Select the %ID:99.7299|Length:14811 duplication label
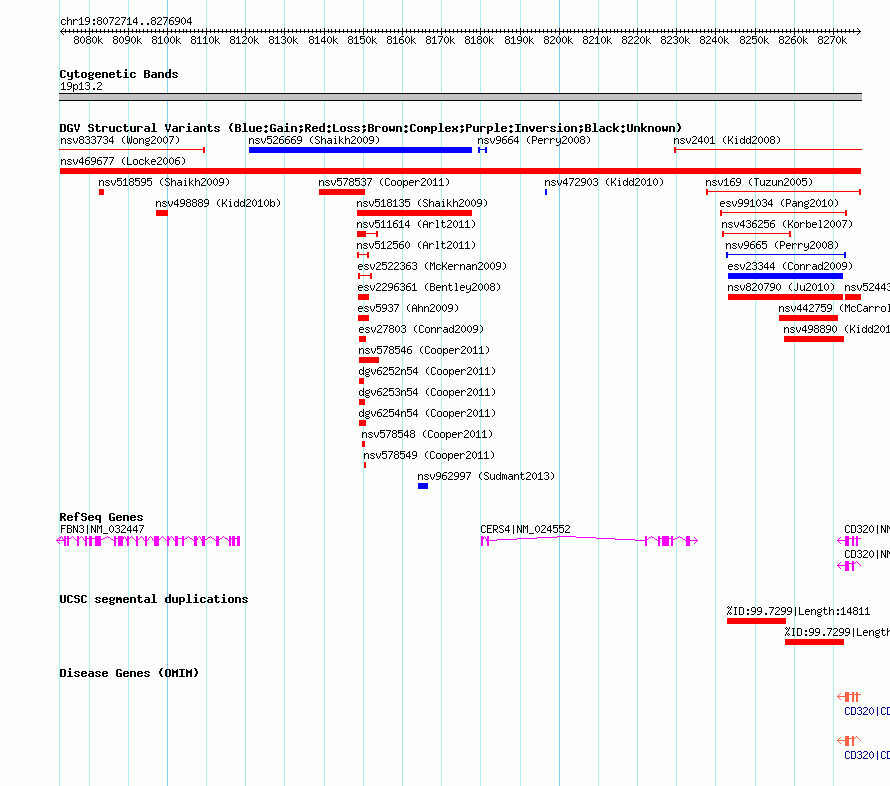The width and height of the screenshot is (890, 786). point(798,611)
